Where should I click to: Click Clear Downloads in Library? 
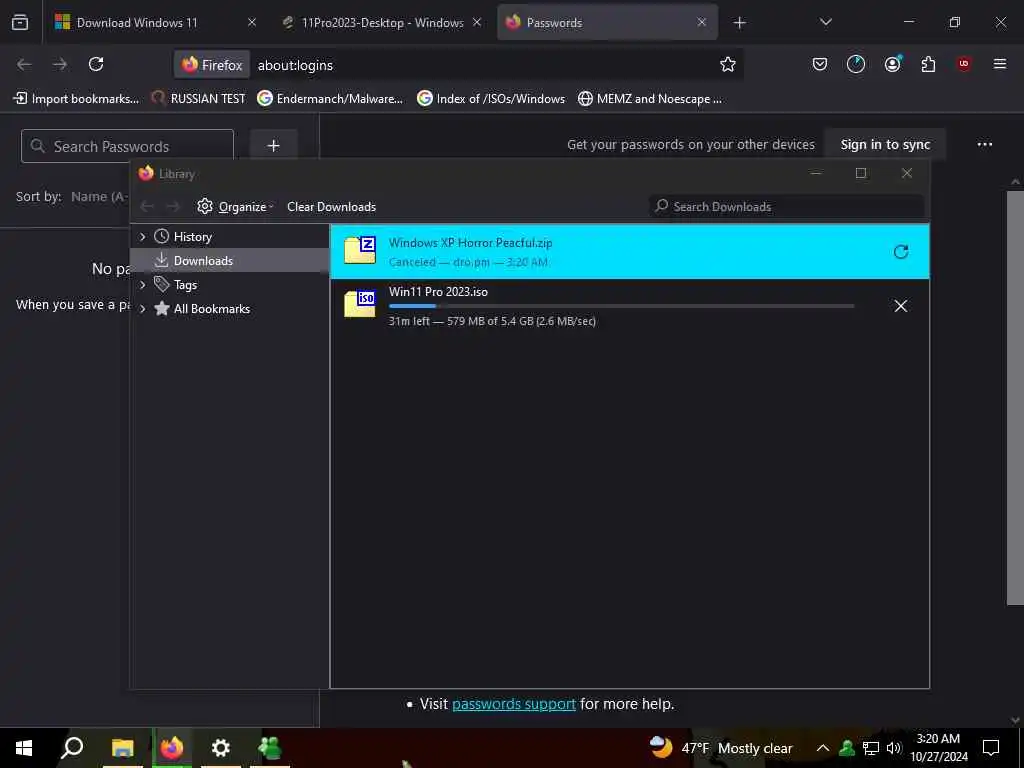point(331,206)
